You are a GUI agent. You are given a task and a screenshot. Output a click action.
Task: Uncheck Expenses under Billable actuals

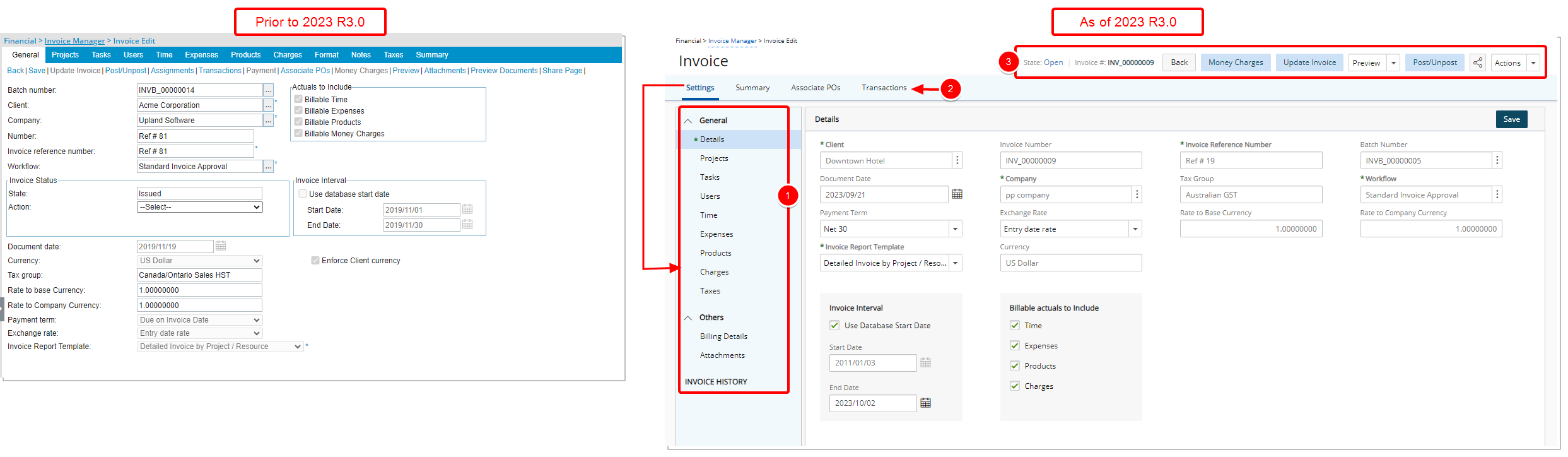click(x=1015, y=346)
